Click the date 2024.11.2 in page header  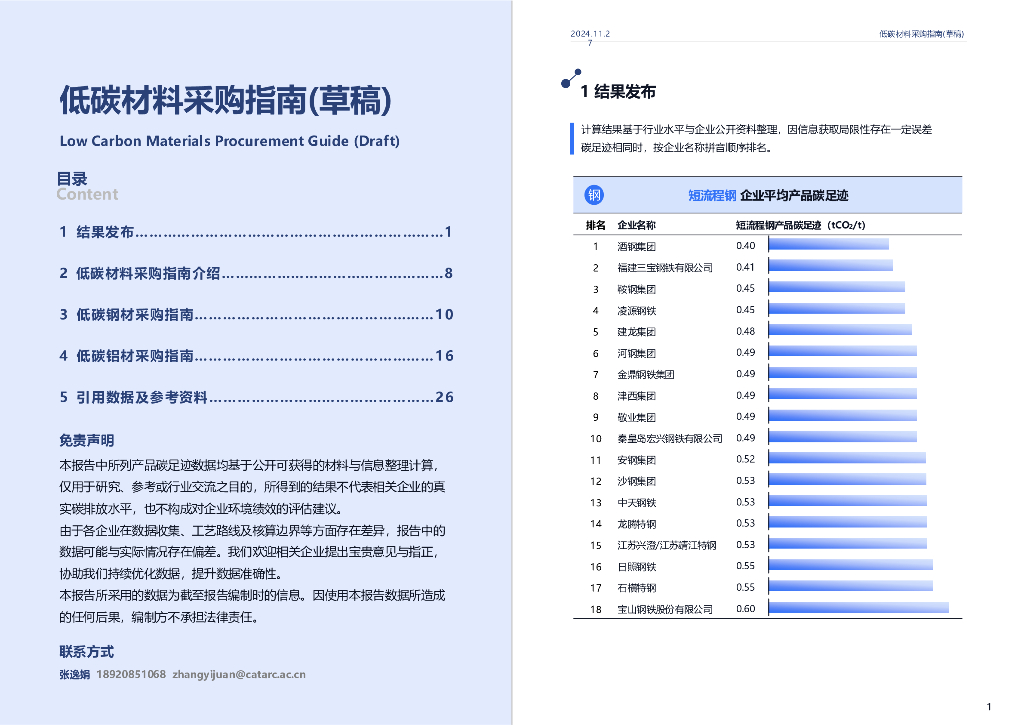(590, 34)
